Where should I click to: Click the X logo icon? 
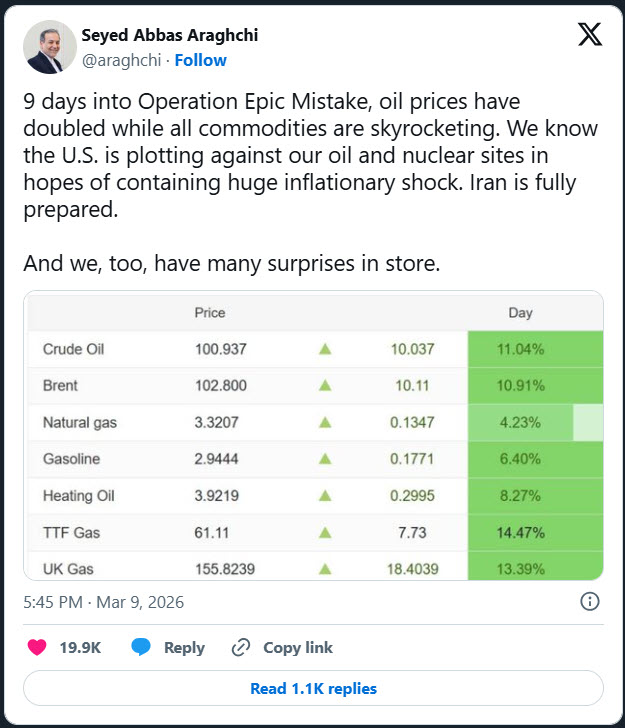click(590, 34)
